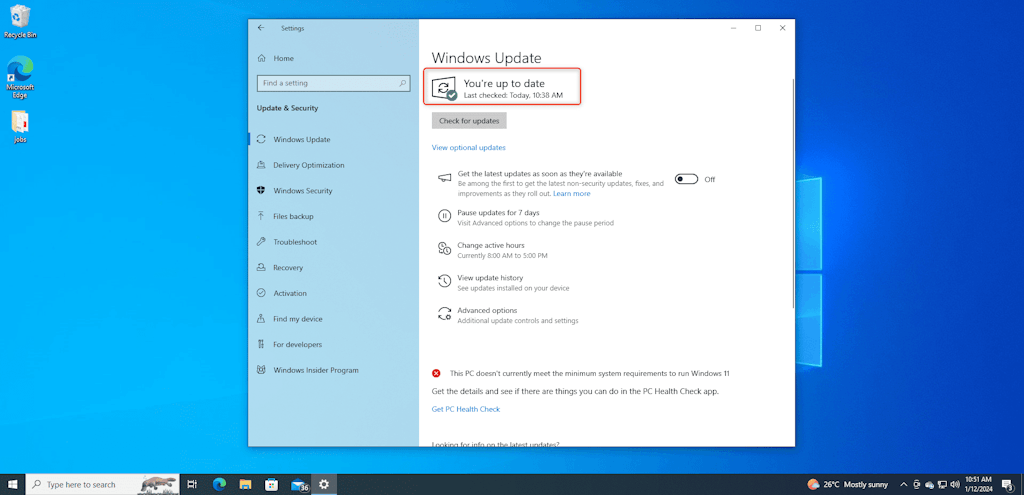Expand hidden system tray icons chevron
This screenshot has width=1024, height=495.
pos(904,485)
